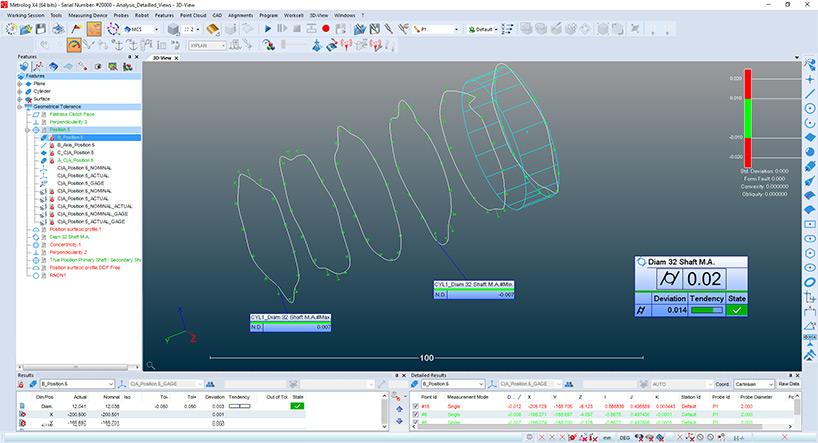Expand the Cylinder node in Features tree
This screenshot has width=818, height=443.
tap(21, 90)
